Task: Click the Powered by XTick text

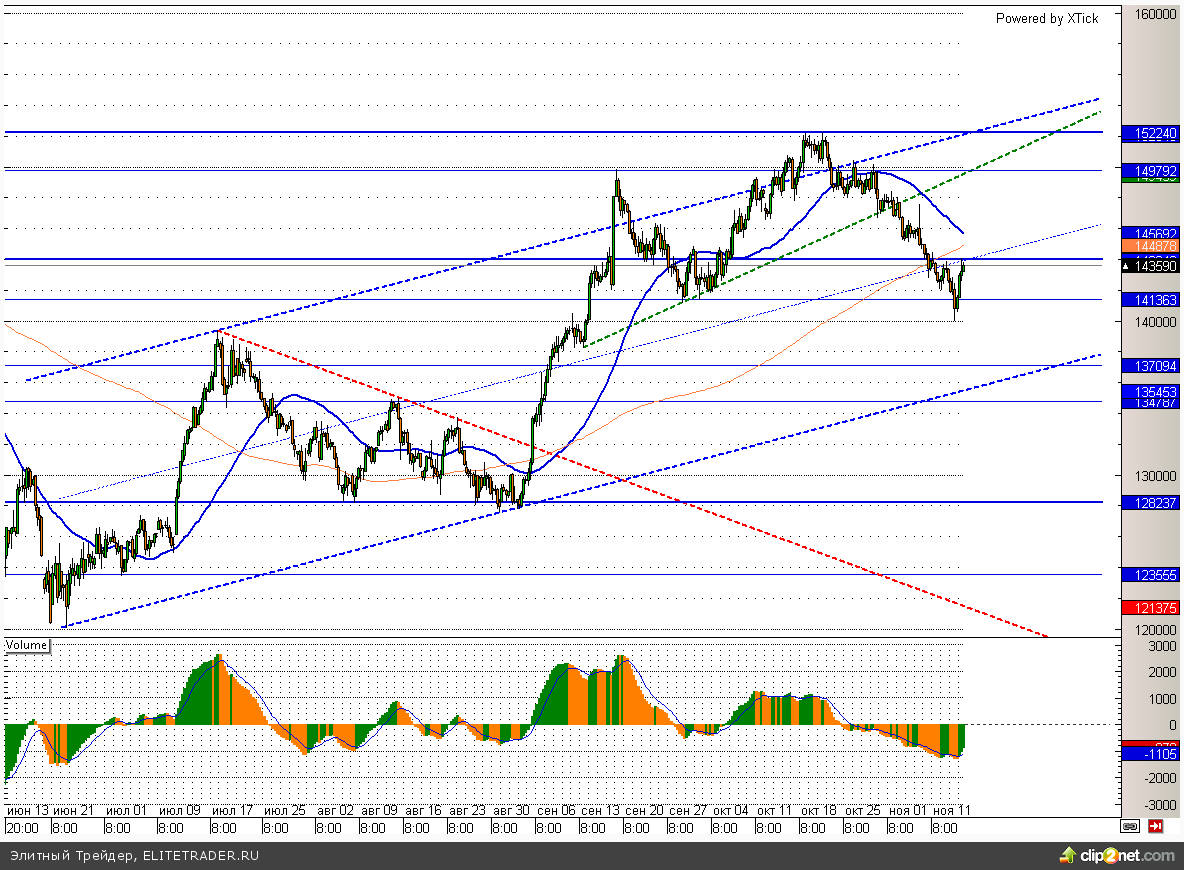Action: click(1047, 19)
